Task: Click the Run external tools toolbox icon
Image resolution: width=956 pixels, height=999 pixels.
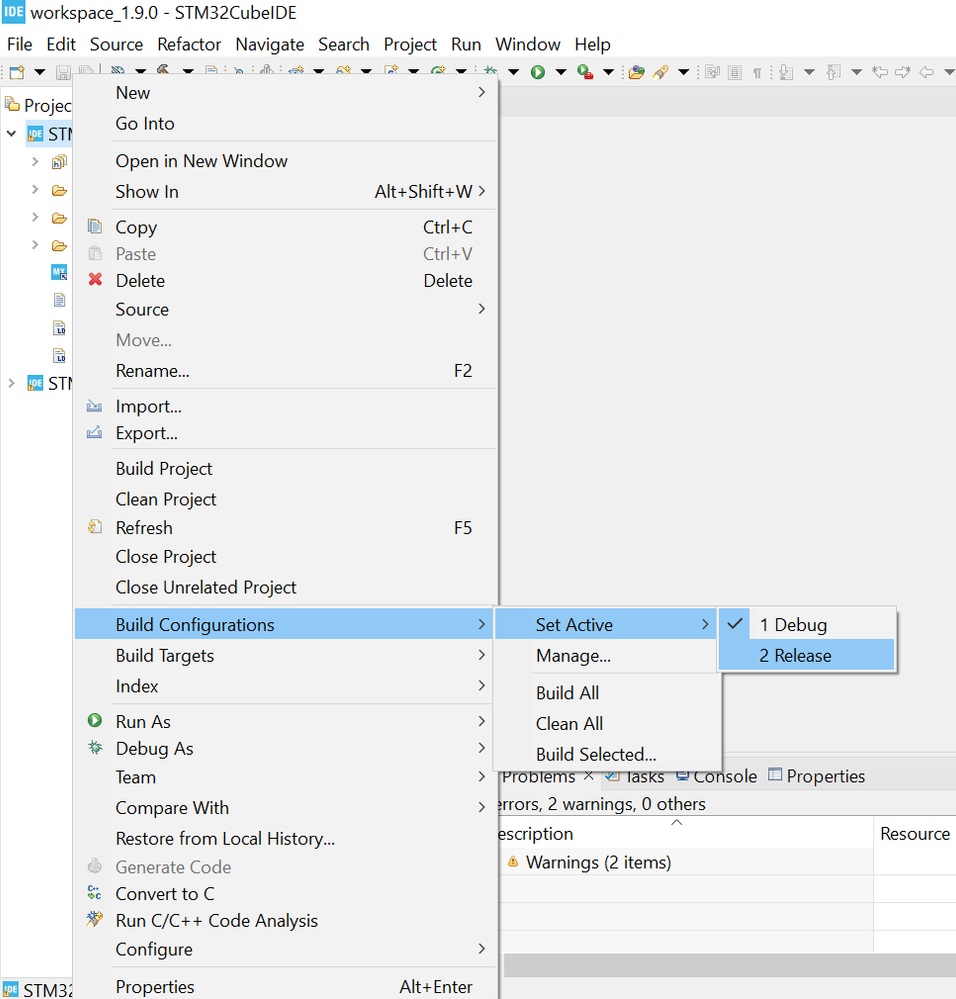Action: click(585, 72)
